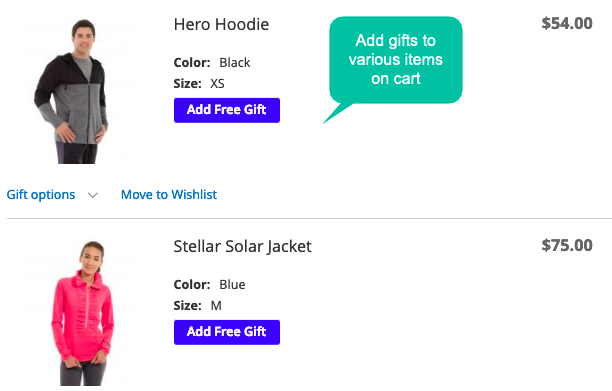Click the M size value
The width and height of the screenshot is (612, 391).
(x=216, y=306)
